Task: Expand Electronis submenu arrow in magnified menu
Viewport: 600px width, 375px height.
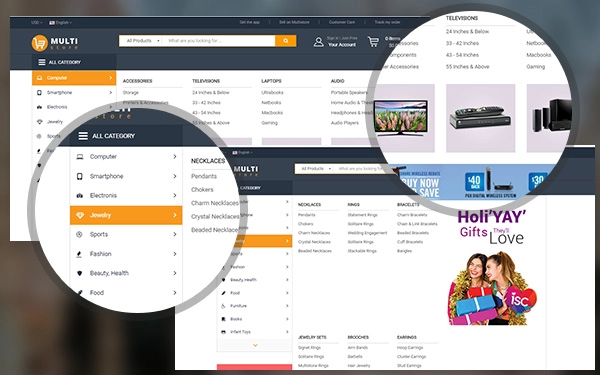Action: (x=174, y=196)
